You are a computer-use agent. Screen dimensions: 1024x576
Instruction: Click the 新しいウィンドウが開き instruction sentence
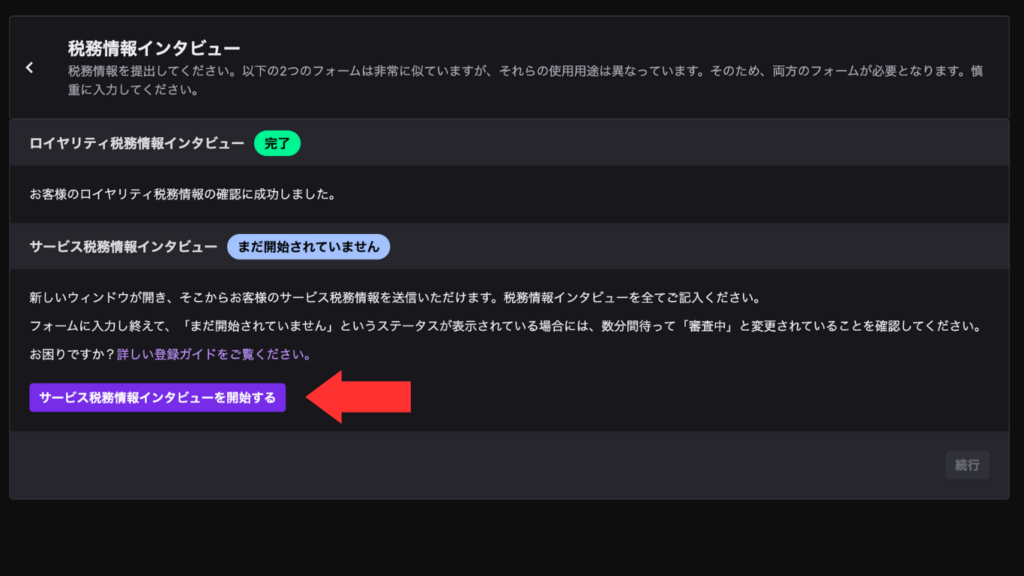pyautogui.click(x=396, y=298)
